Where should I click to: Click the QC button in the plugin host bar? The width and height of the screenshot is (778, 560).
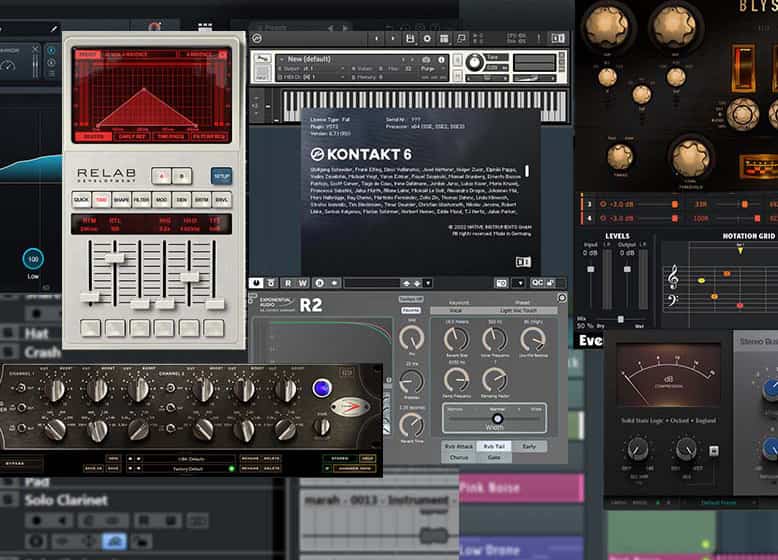537,283
